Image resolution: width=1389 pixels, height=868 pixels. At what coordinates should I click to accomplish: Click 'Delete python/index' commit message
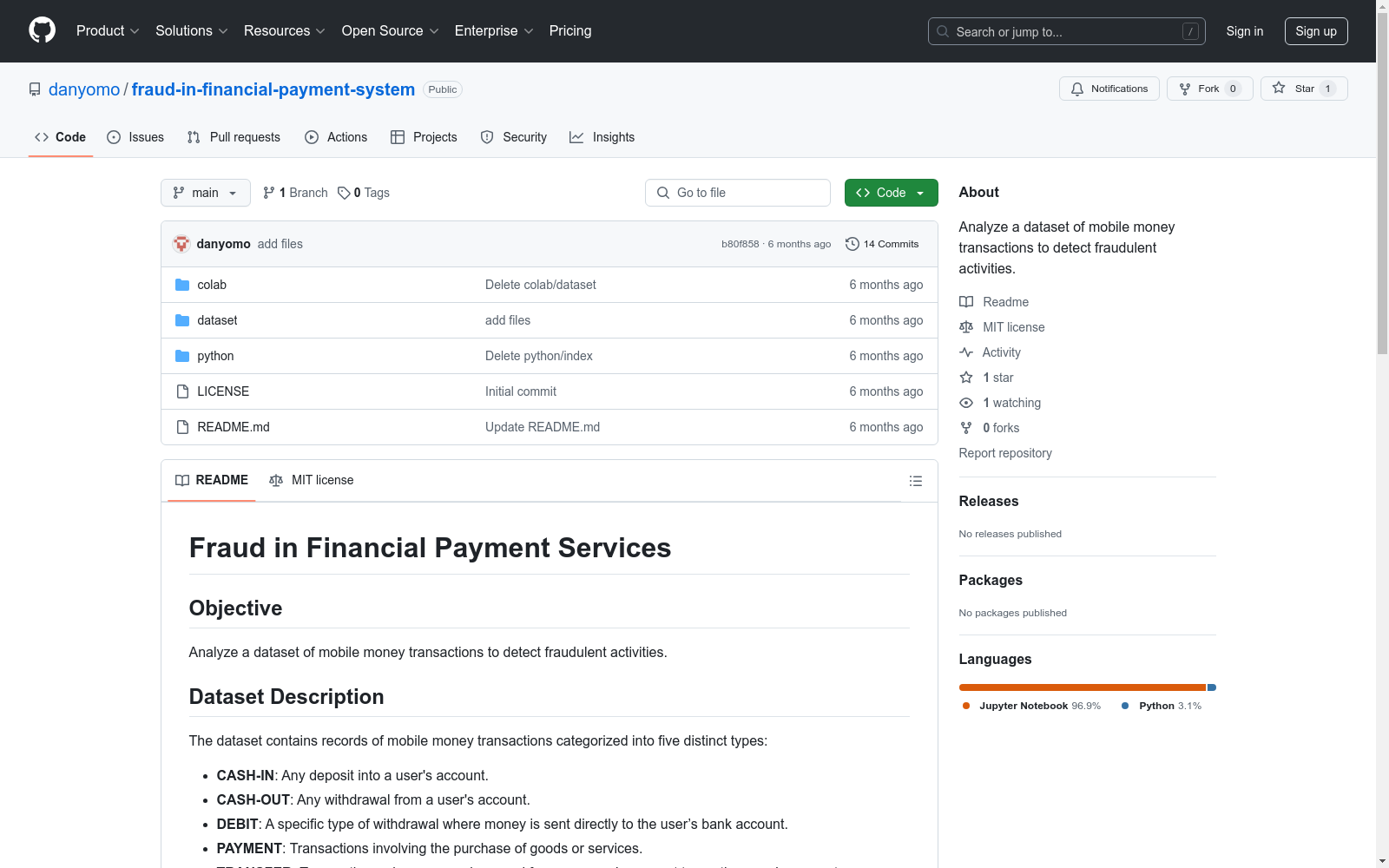click(x=539, y=356)
